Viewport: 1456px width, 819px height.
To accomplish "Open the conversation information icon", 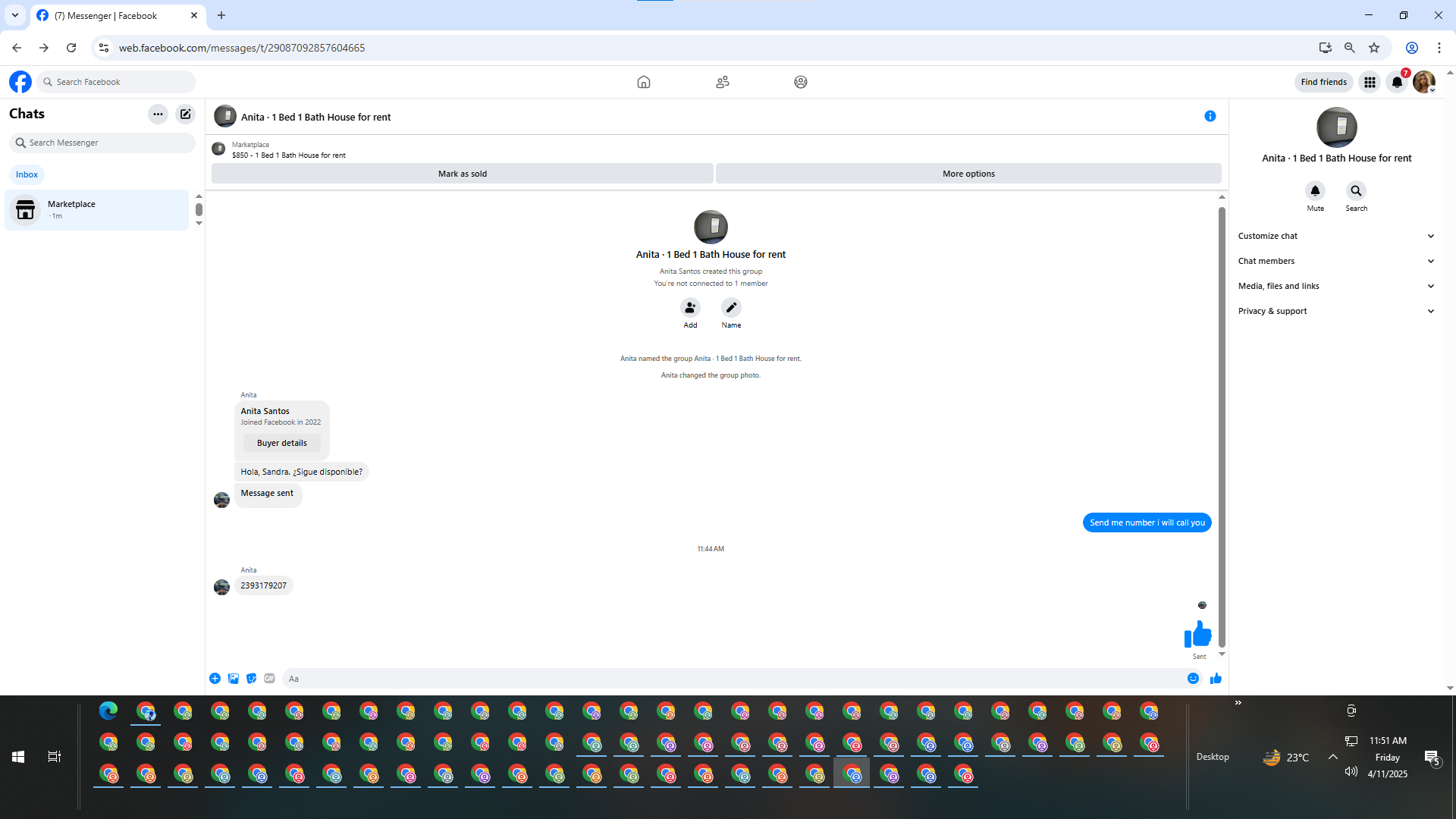I will (1210, 116).
